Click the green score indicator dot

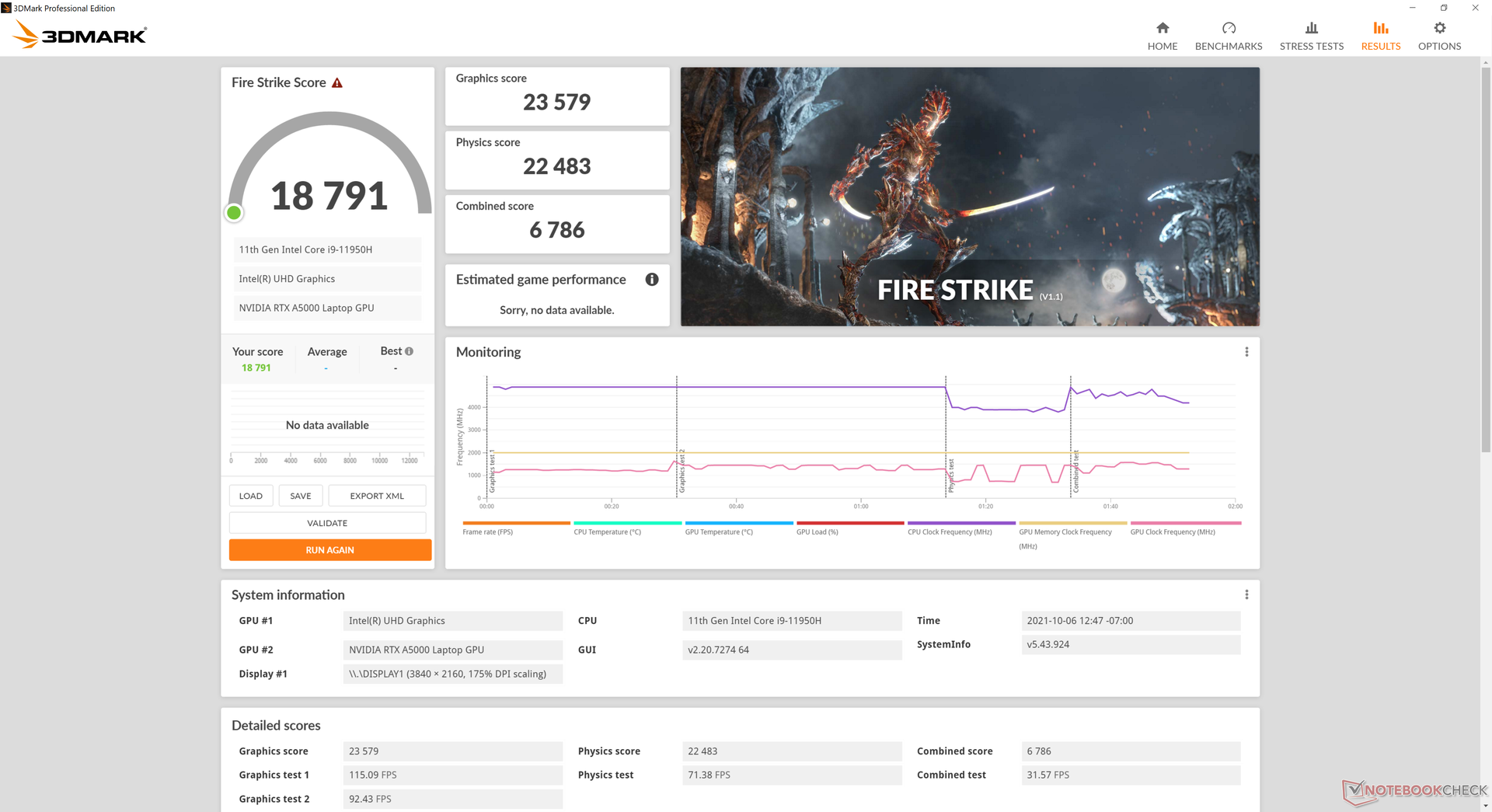click(x=234, y=213)
